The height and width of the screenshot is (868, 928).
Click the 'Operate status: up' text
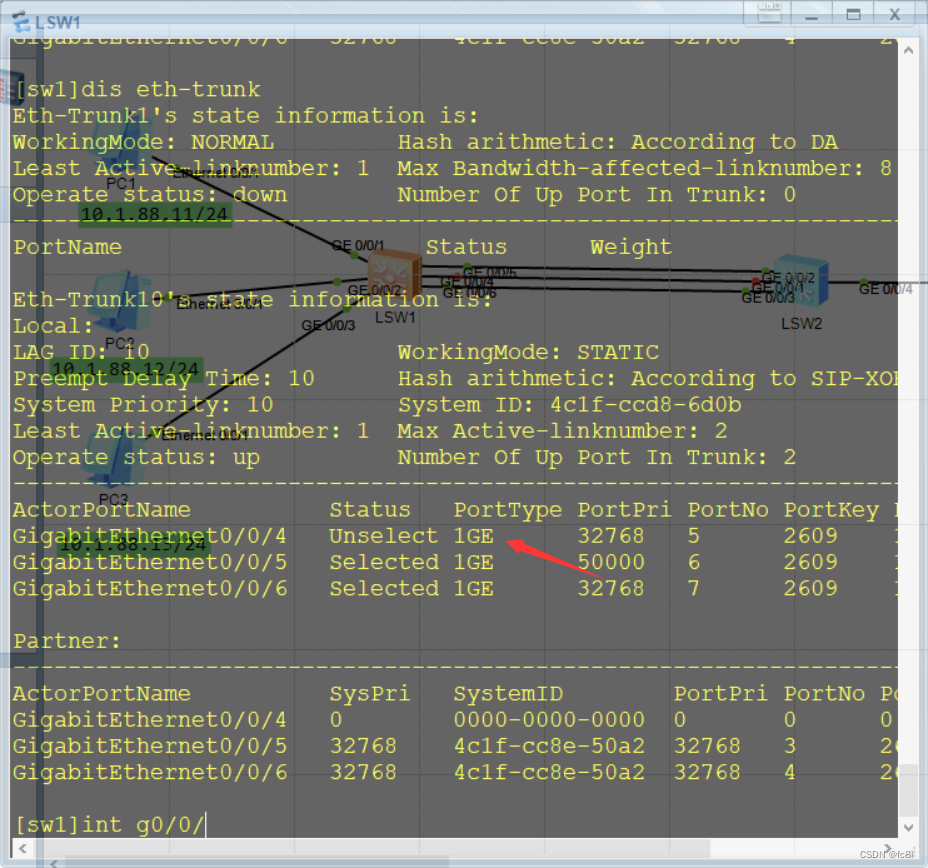click(x=137, y=457)
